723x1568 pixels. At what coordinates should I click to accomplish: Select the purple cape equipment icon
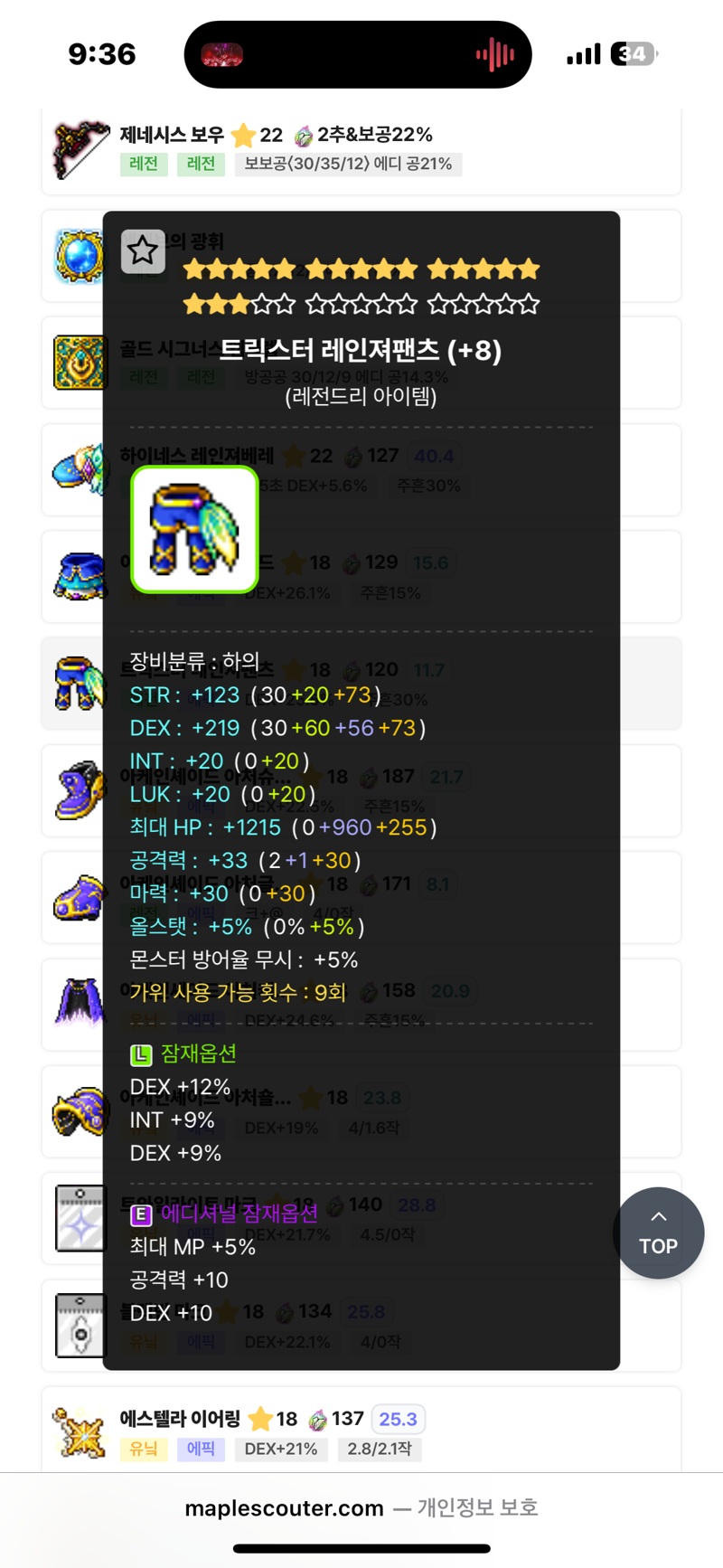tap(80, 1004)
